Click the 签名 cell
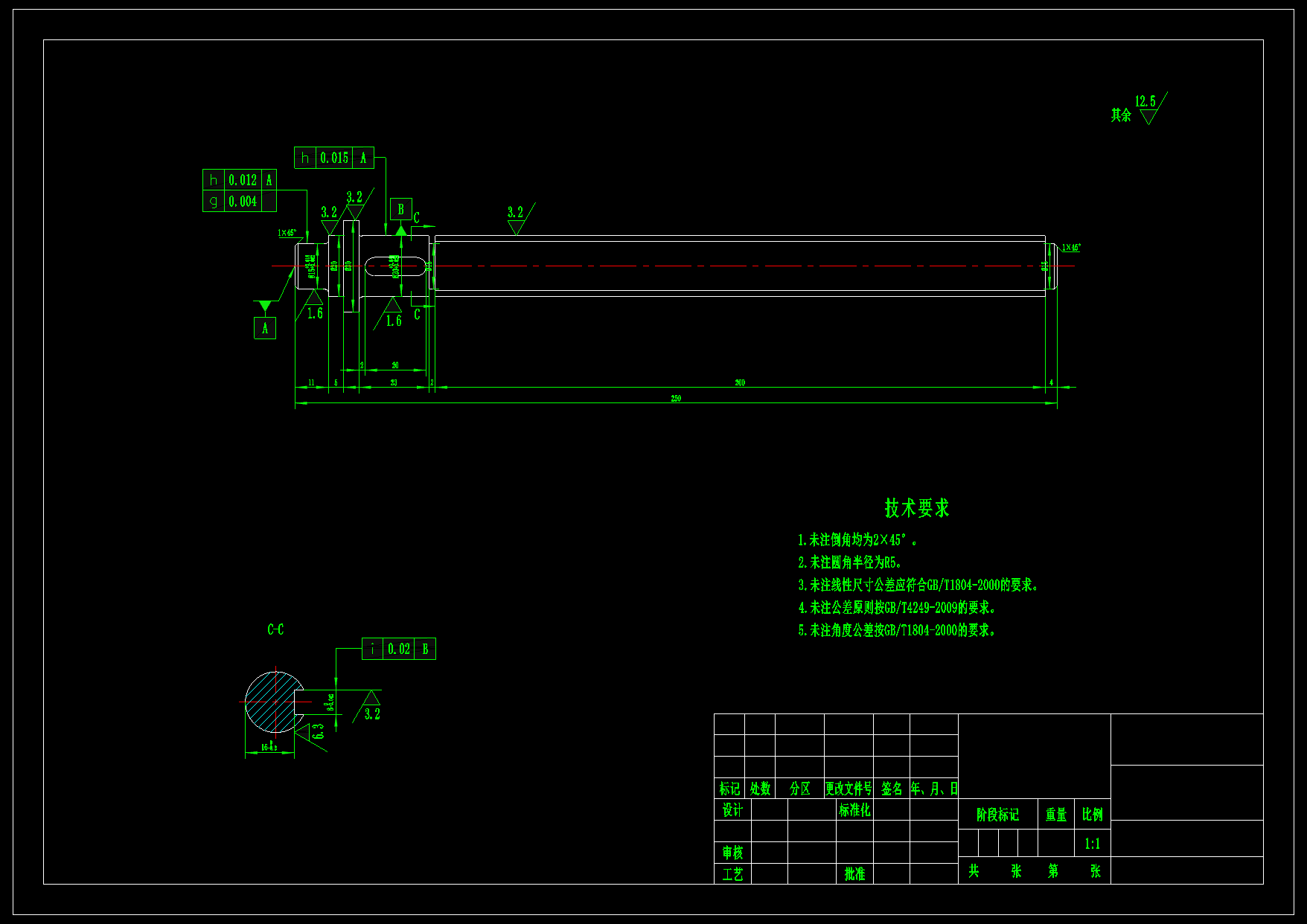The height and width of the screenshot is (924, 1307). pos(892,789)
